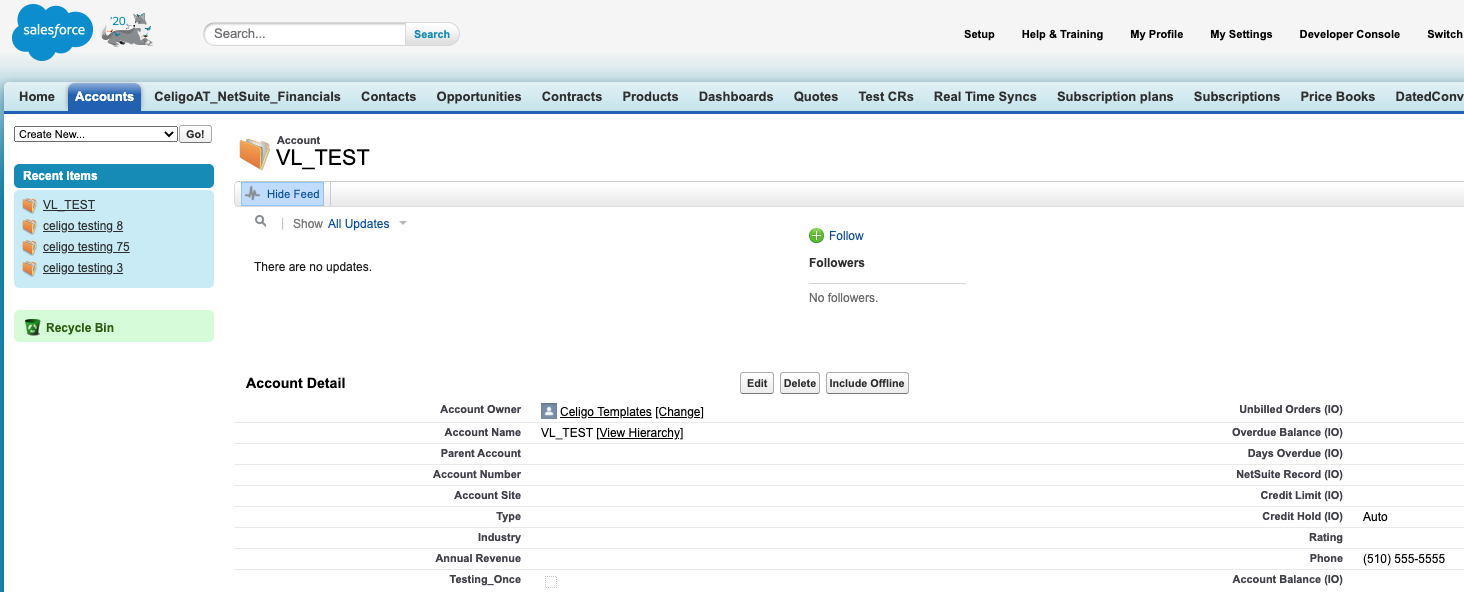1464x592 pixels.
Task: Select the Test CRs tab
Action: point(886,97)
